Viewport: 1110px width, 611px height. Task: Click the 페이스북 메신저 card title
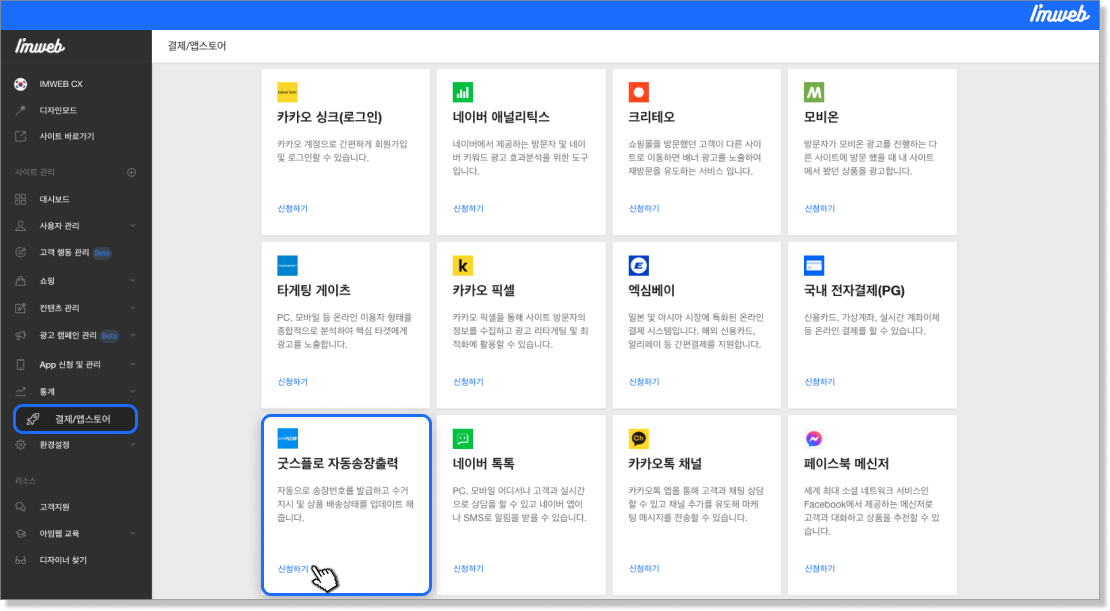click(x=846, y=464)
